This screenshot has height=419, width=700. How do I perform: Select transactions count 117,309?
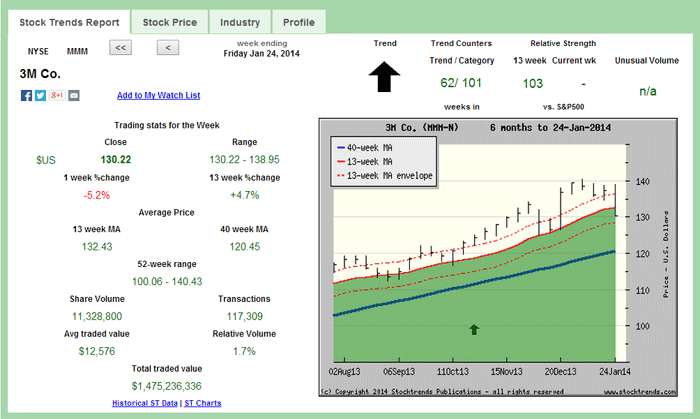(x=245, y=316)
